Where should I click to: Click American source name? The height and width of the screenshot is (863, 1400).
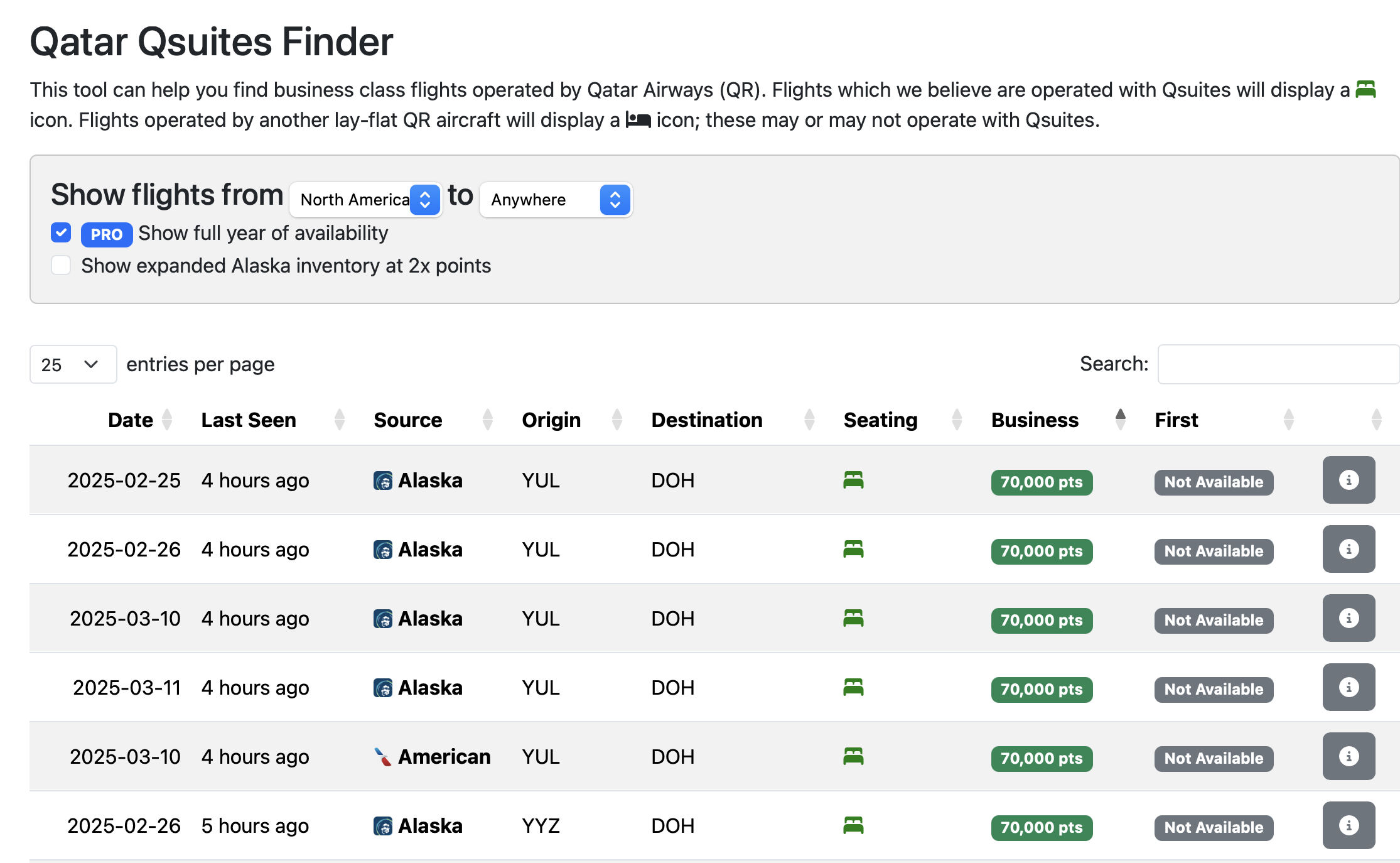[x=444, y=757]
